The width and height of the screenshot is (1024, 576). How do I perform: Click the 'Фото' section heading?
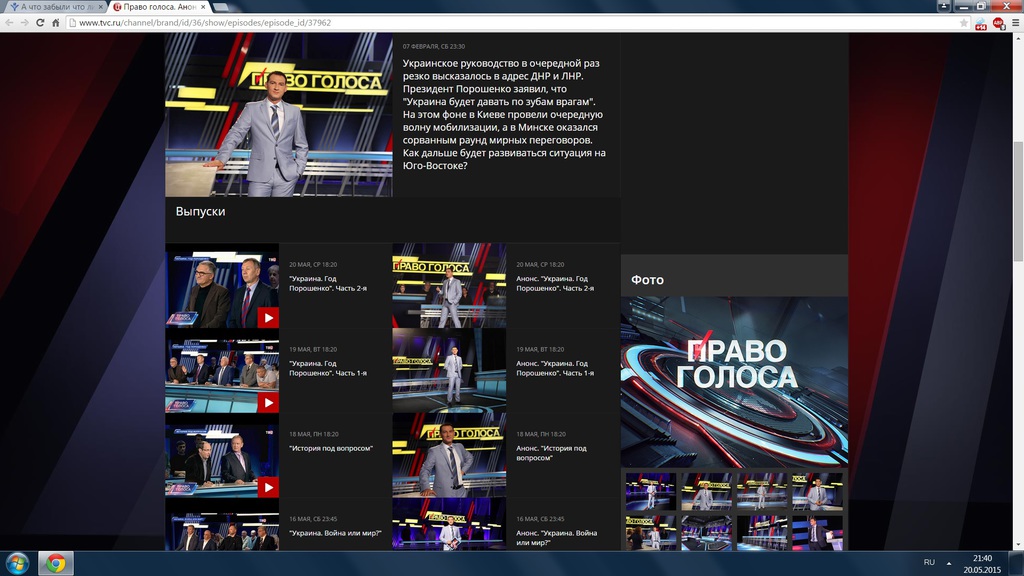[647, 280]
